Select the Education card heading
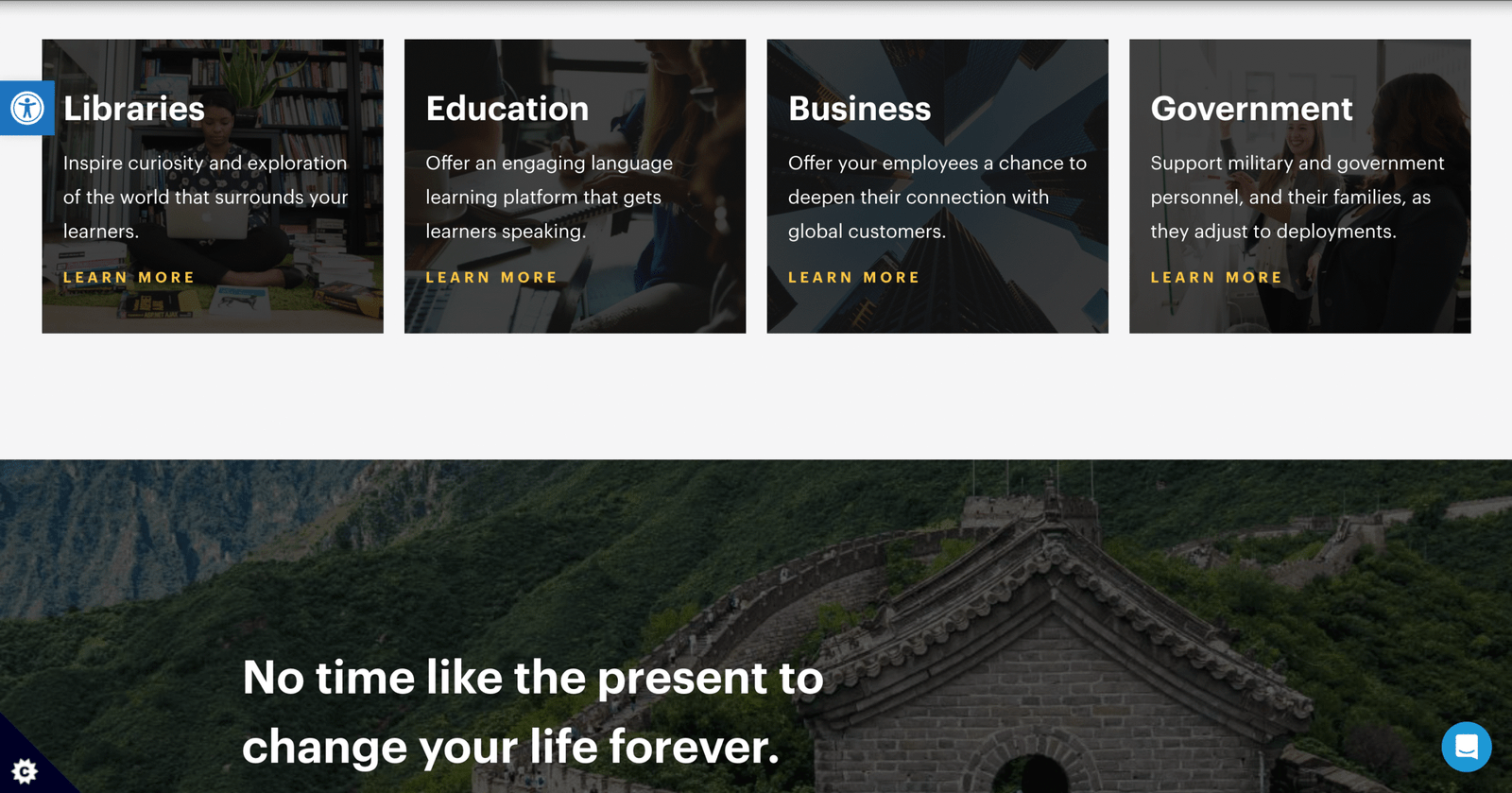 coord(507,109)
